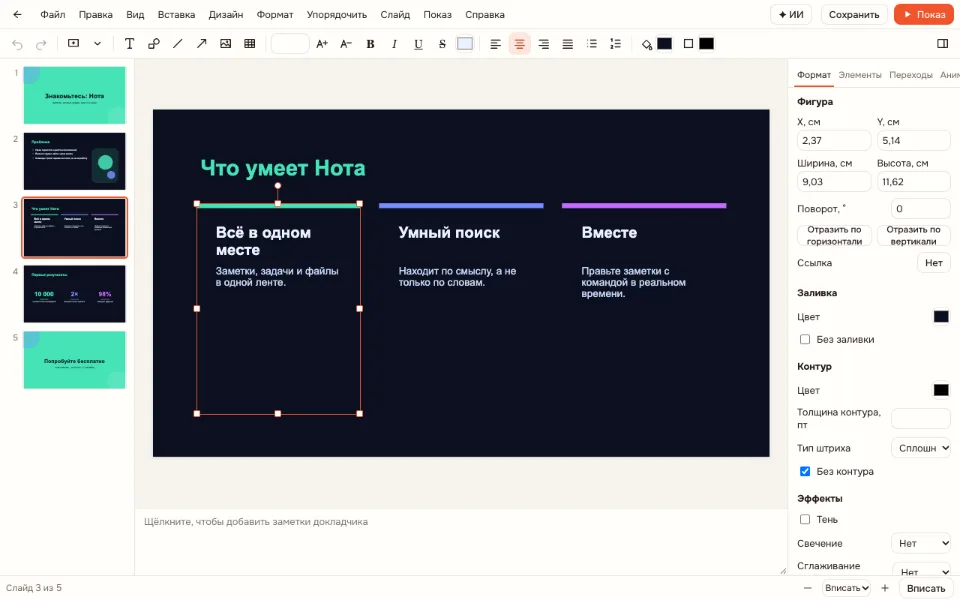The width and height of the screenshot is (960, 600).
Task: Insert an image using picture icon
Action: [x=225, y=43]
